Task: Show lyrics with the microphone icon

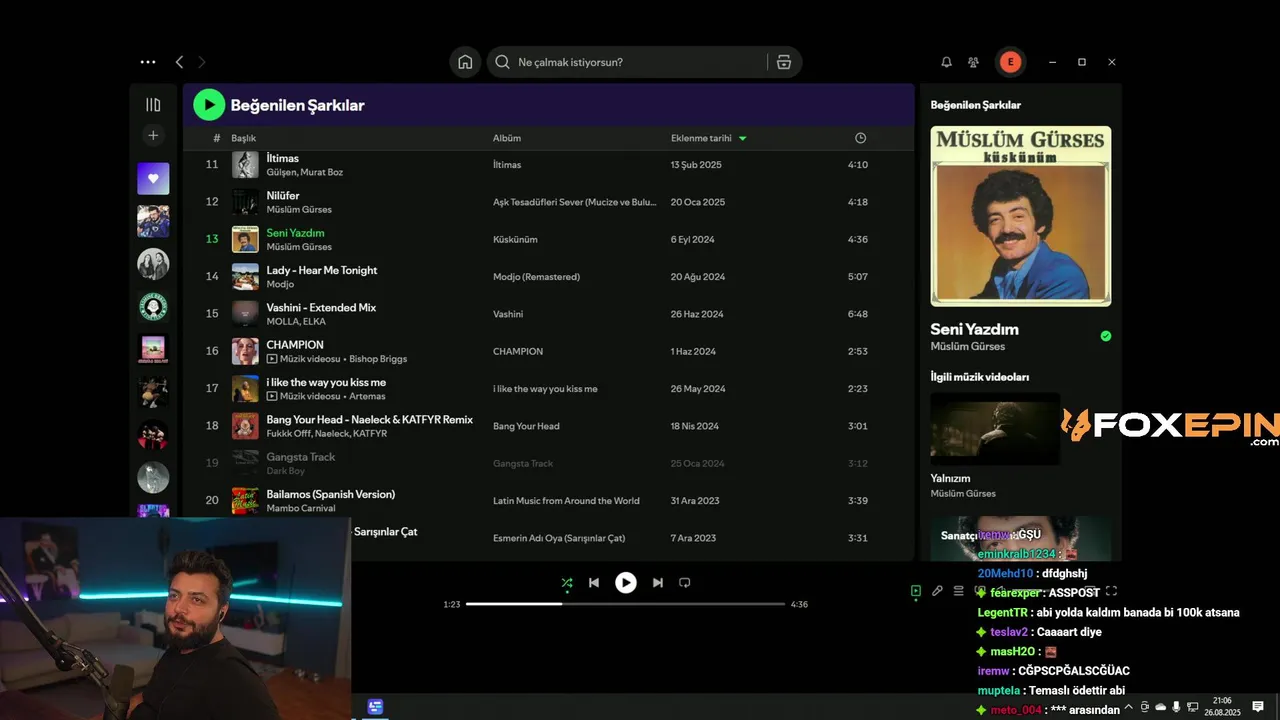Action: point(937,591)
